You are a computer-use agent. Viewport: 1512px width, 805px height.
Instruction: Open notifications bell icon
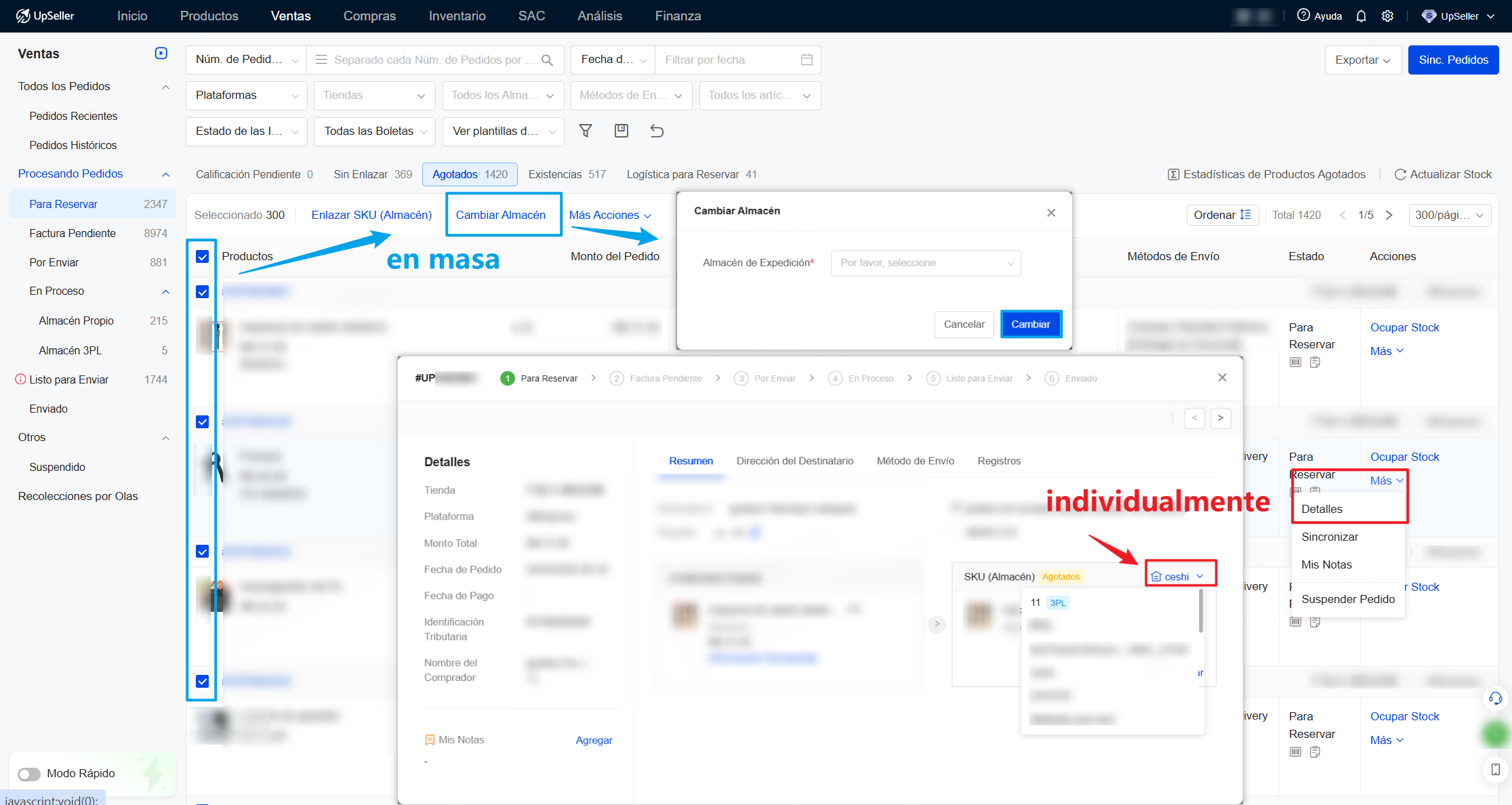point(1361,16)
